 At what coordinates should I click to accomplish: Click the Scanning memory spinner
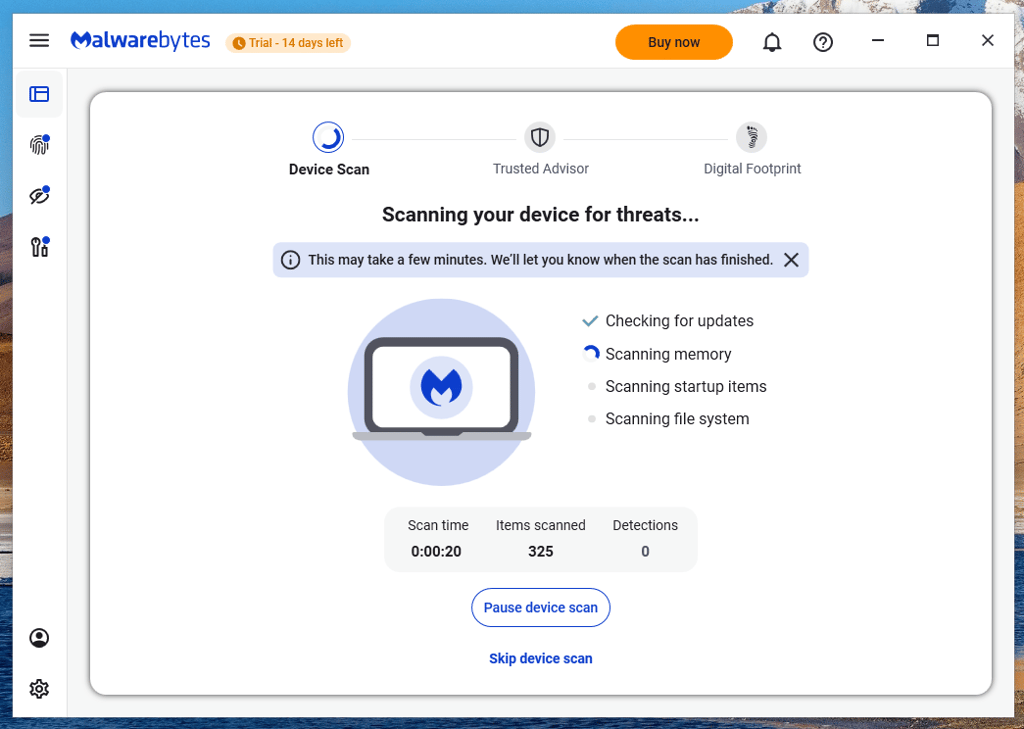(x=591, y=353)
